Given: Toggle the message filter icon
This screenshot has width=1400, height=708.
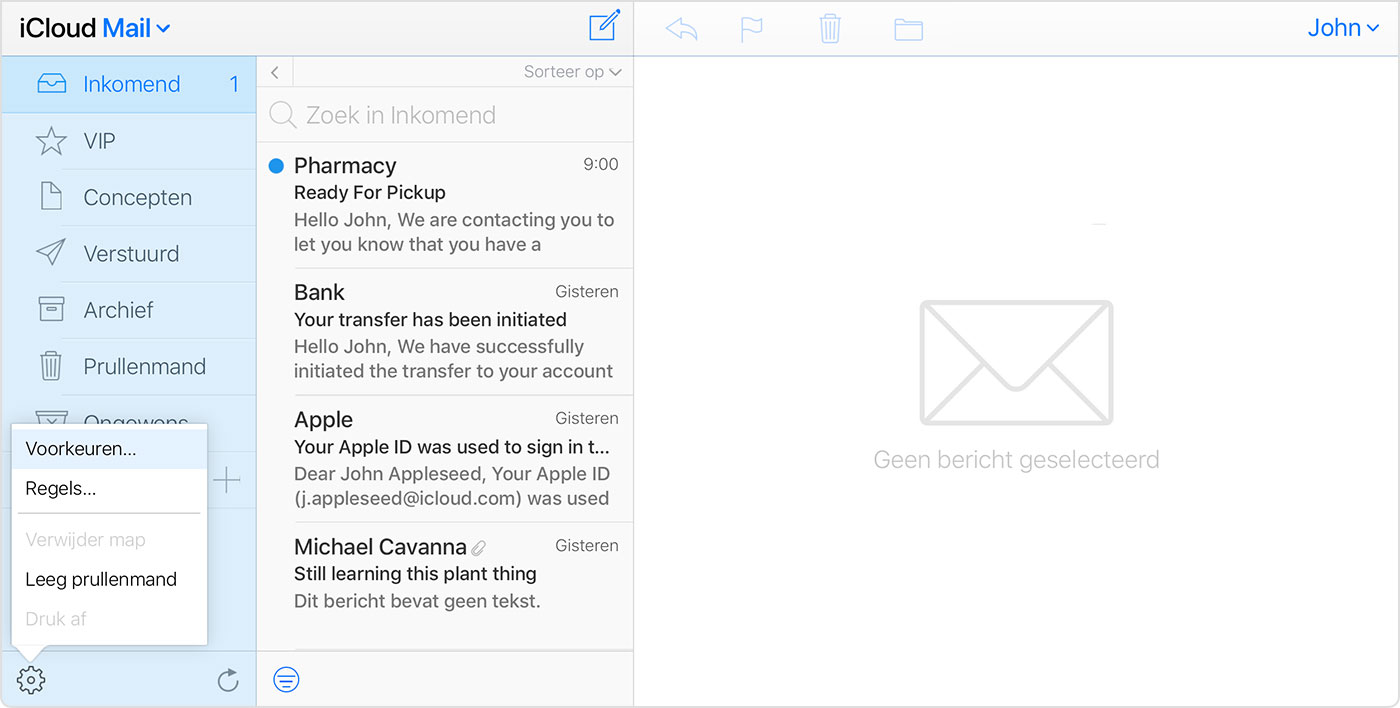Looking at the screenshot, I should point(286,680).
